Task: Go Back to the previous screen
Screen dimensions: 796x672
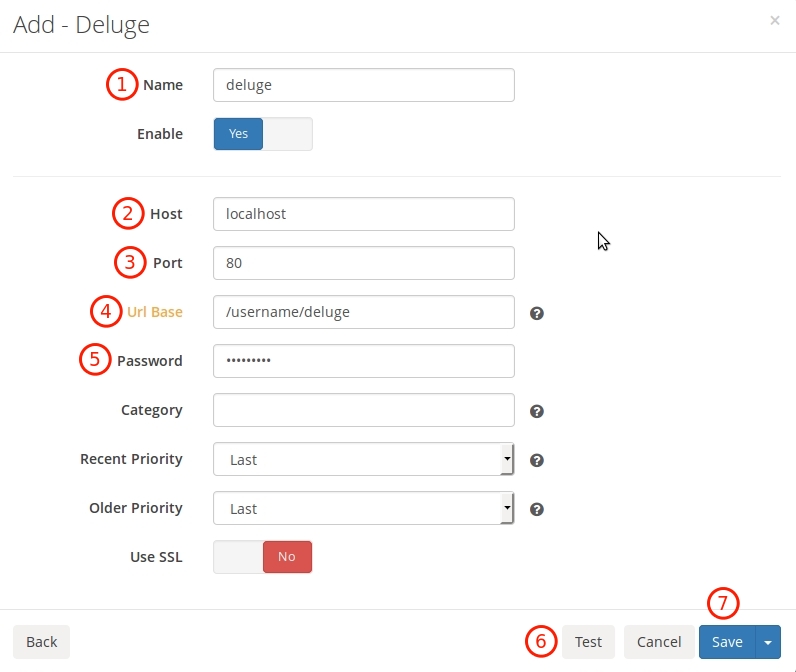Action: [x=41, y=642]
